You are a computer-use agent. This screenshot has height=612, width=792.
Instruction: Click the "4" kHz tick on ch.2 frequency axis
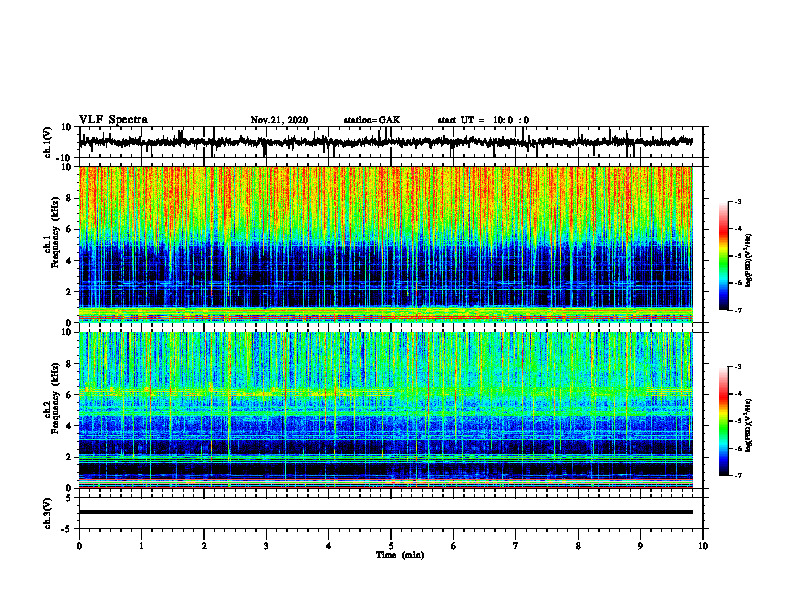(x=69, y=426)
